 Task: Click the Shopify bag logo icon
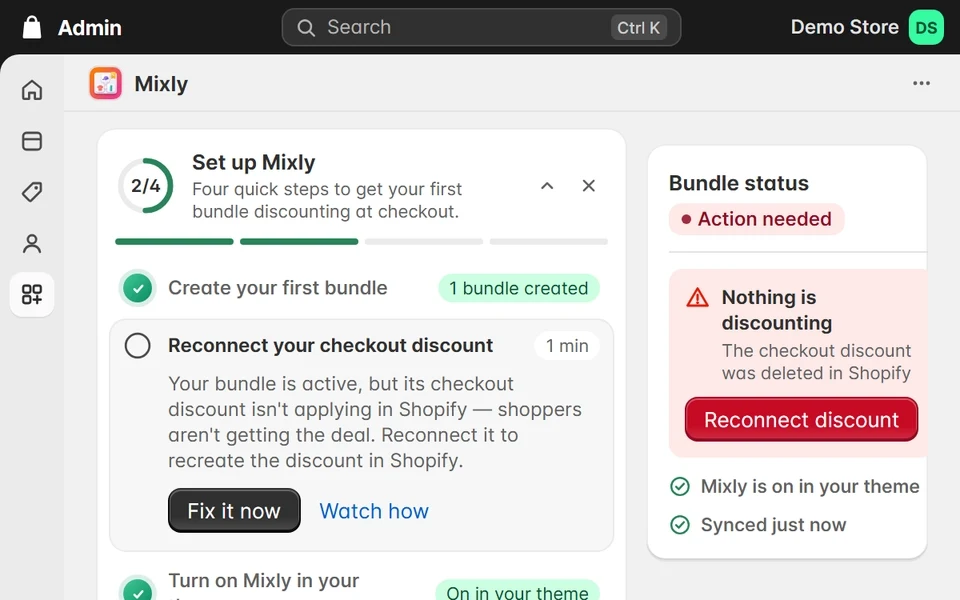tap(32, 28)
